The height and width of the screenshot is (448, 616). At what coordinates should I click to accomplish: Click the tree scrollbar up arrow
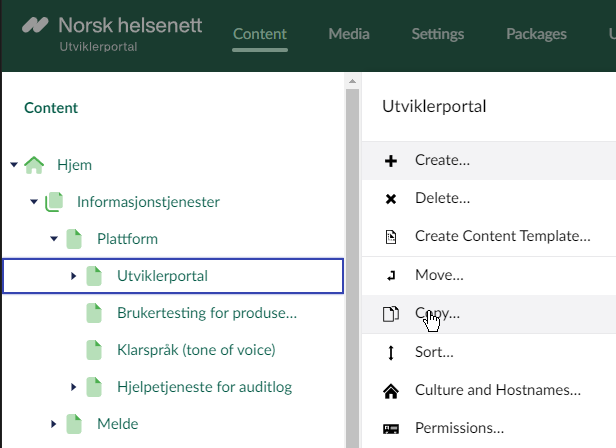tap(352, 81)
